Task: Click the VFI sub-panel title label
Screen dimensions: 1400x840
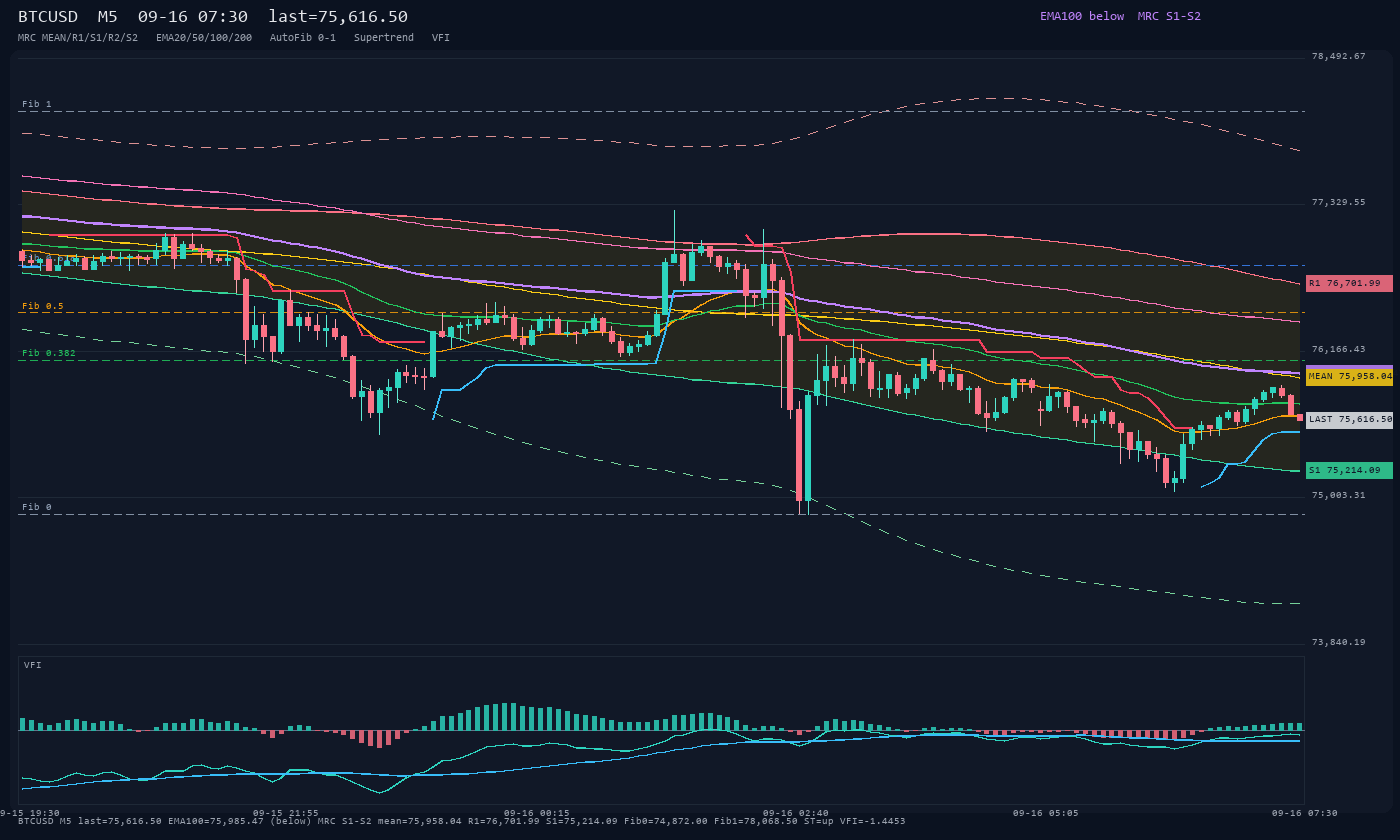Action: pyautogui.click(x=33, y=665)
